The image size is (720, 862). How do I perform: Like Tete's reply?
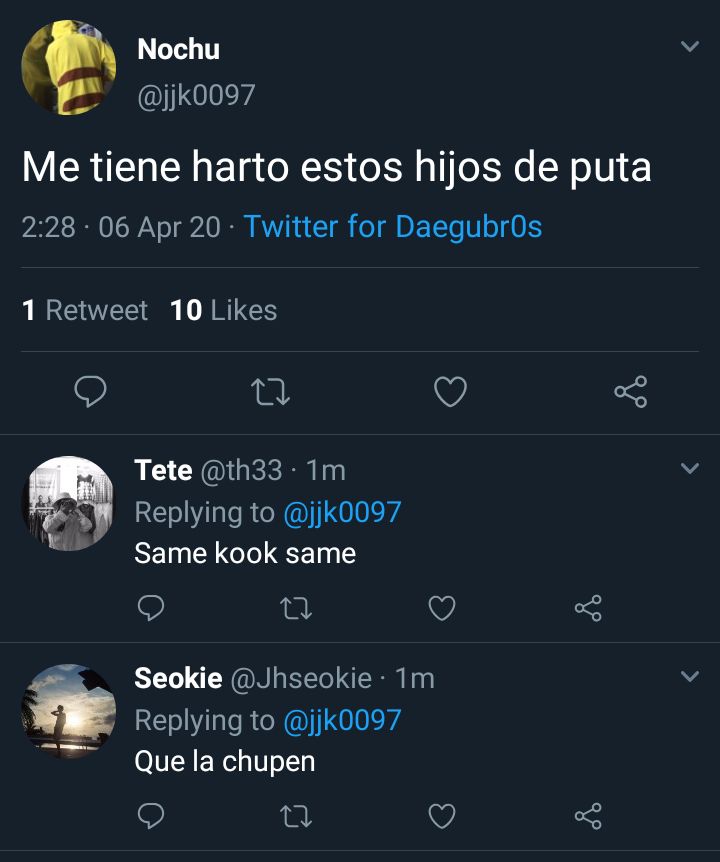click(x=442, y=609)
